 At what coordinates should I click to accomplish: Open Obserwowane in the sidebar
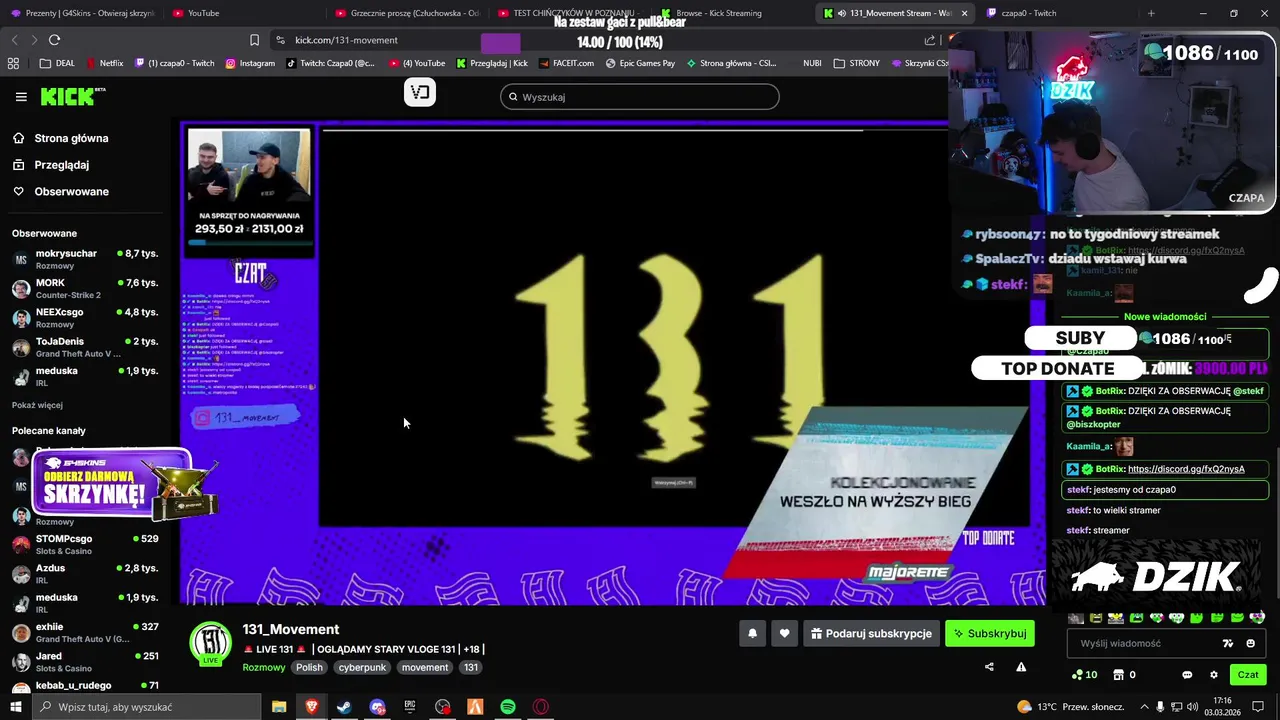pyautogui.click(x=60, y=191)
